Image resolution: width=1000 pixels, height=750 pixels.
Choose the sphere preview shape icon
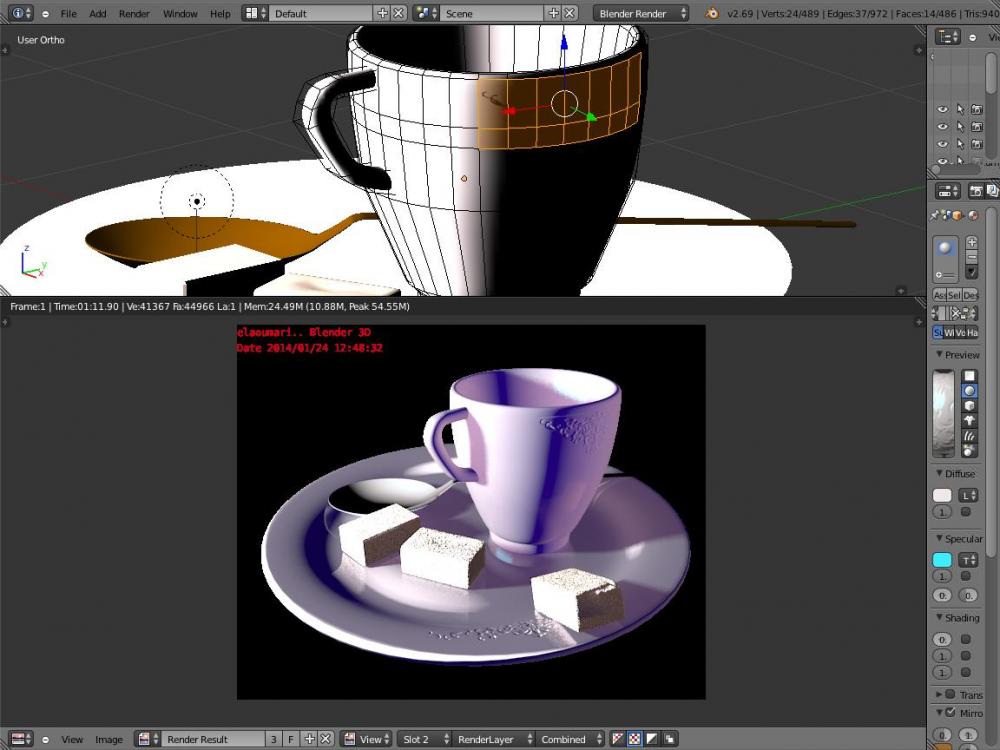(x=969, y=391)
